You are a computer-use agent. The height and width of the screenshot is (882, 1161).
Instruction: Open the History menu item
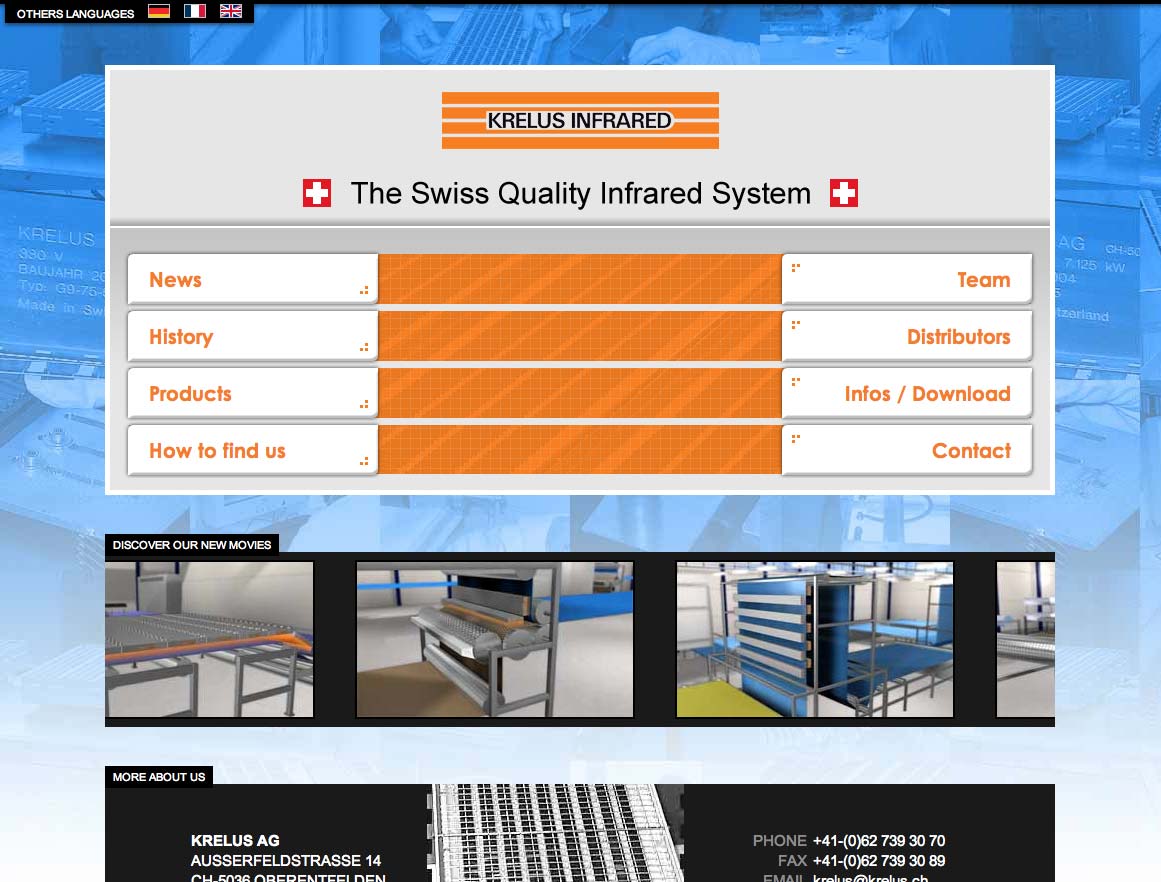pyautogui.click(x=252, y=336)
